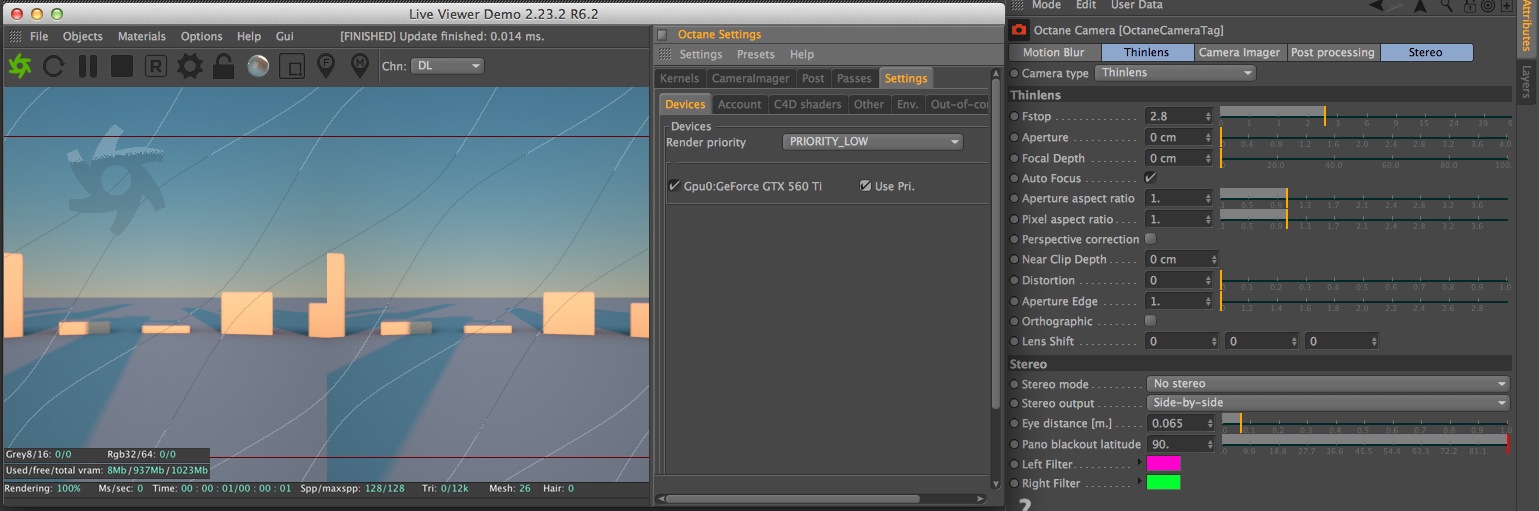Open the File menu in Live Viewer
This screenshot has height=511, width=1539.
point(39,36)
